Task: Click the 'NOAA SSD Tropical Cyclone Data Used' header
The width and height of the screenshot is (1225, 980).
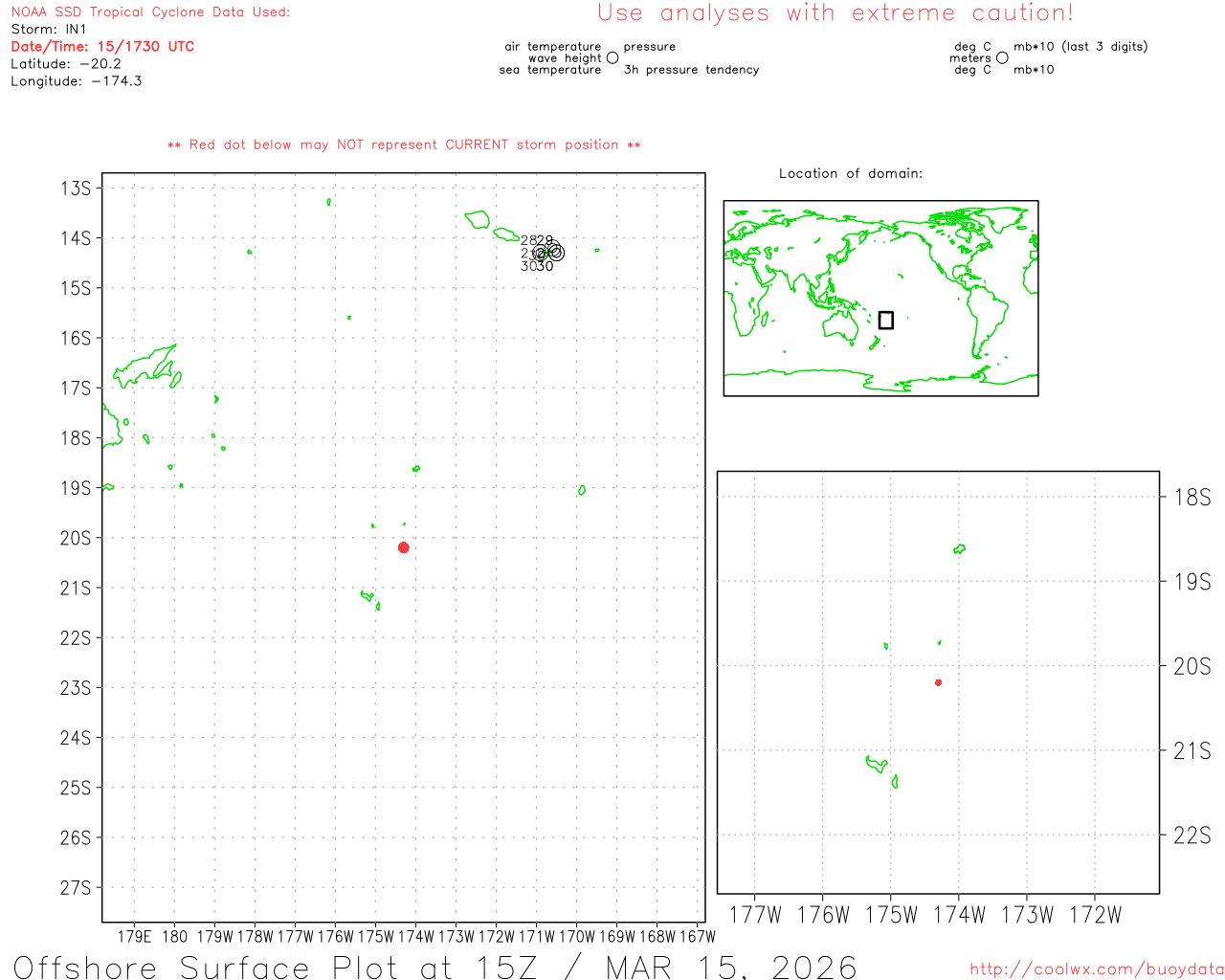Action: pyautogui.click(x=150, y=12)
